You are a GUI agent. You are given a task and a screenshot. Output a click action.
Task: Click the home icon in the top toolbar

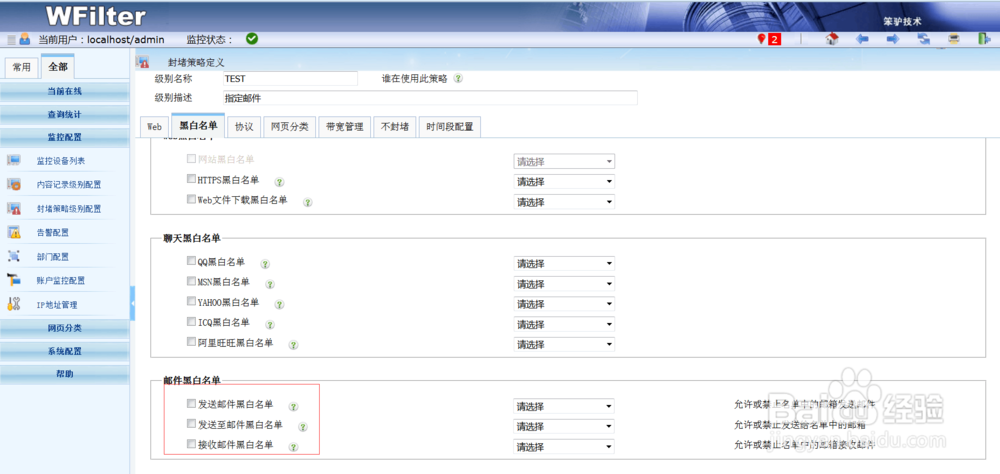[x=832, y=39]
